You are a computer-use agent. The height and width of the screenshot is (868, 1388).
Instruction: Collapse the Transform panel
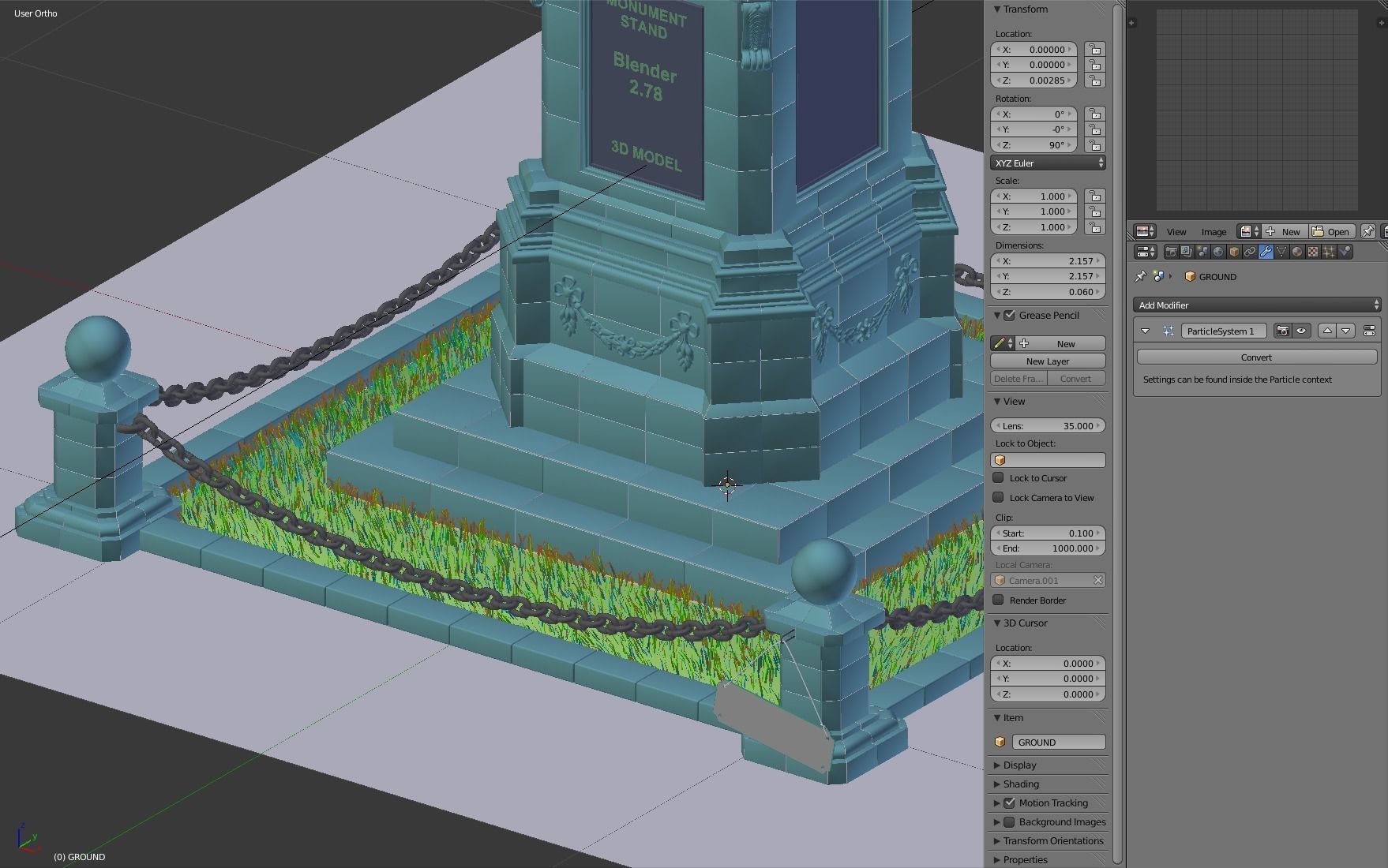click(x=997, y=9)
